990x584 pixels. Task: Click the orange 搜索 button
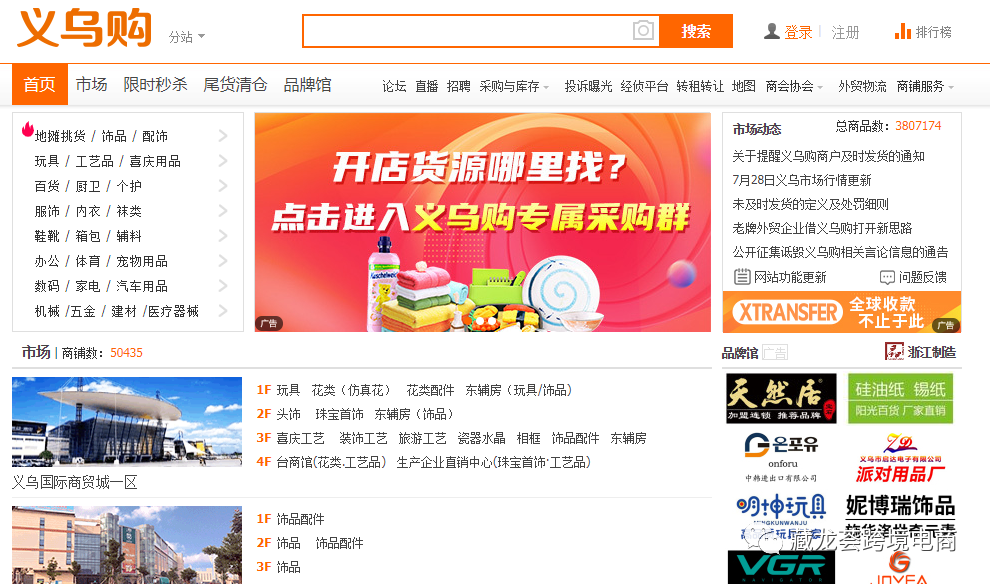[x=696, y=31]
